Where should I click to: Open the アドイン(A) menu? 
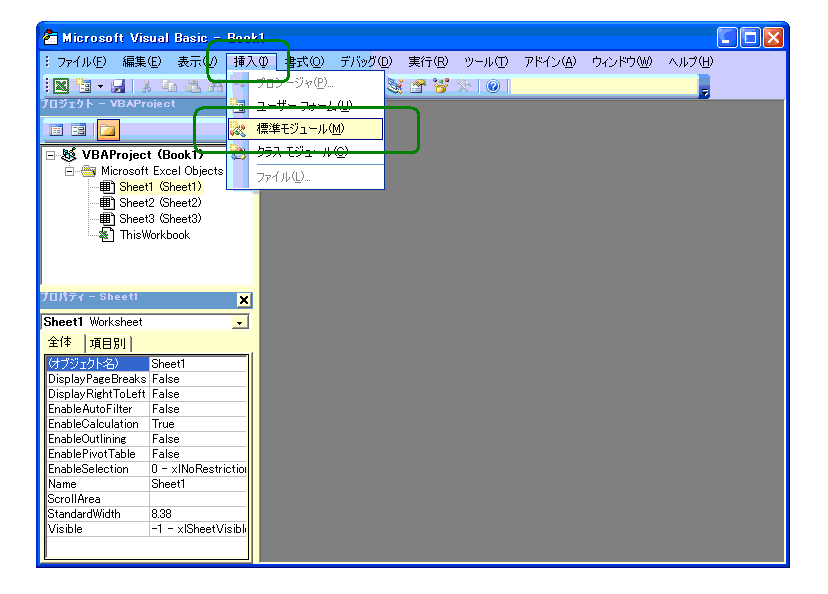tap(550, 62)
